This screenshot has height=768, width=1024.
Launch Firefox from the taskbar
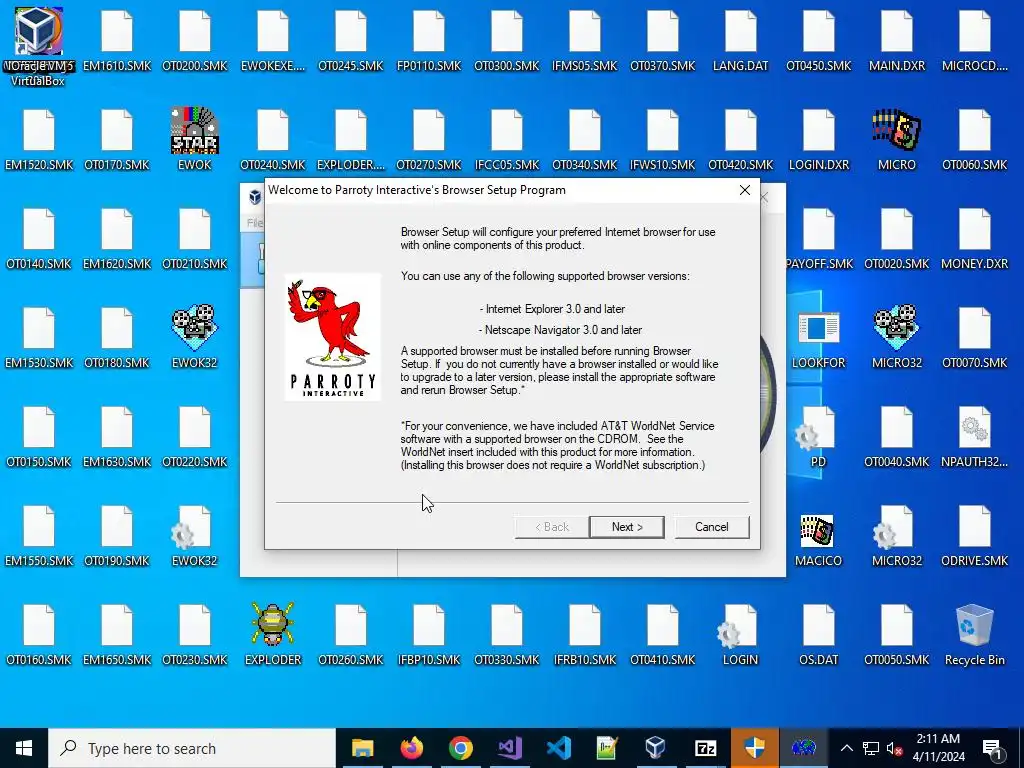coord(411,748)
